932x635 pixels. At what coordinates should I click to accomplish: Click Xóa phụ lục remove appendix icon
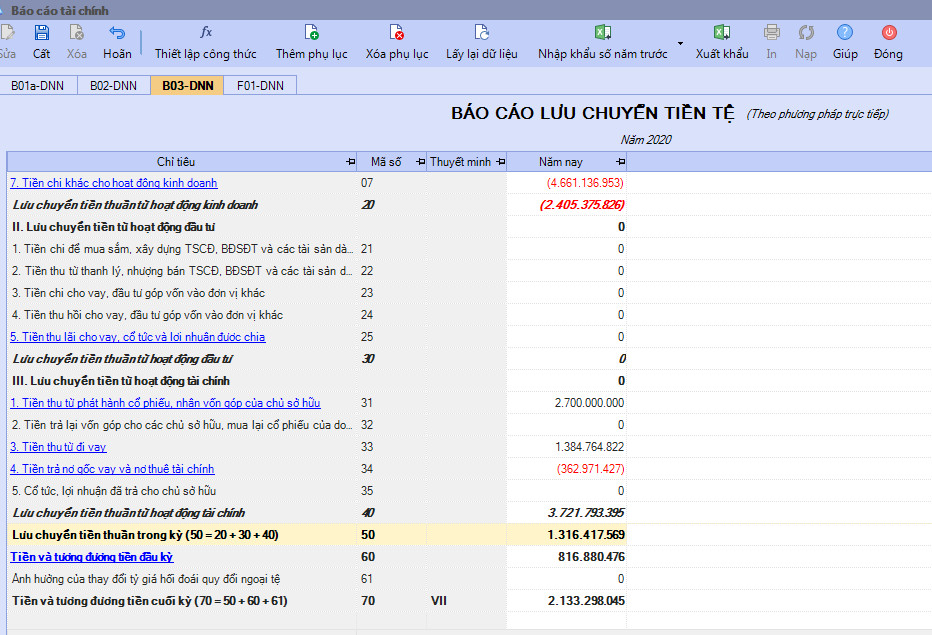[396, 33]
